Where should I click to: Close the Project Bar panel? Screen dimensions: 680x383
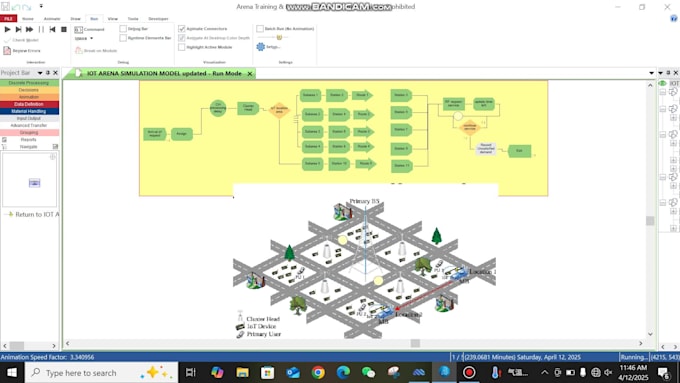pyautogui.click(x=55, y=73)
